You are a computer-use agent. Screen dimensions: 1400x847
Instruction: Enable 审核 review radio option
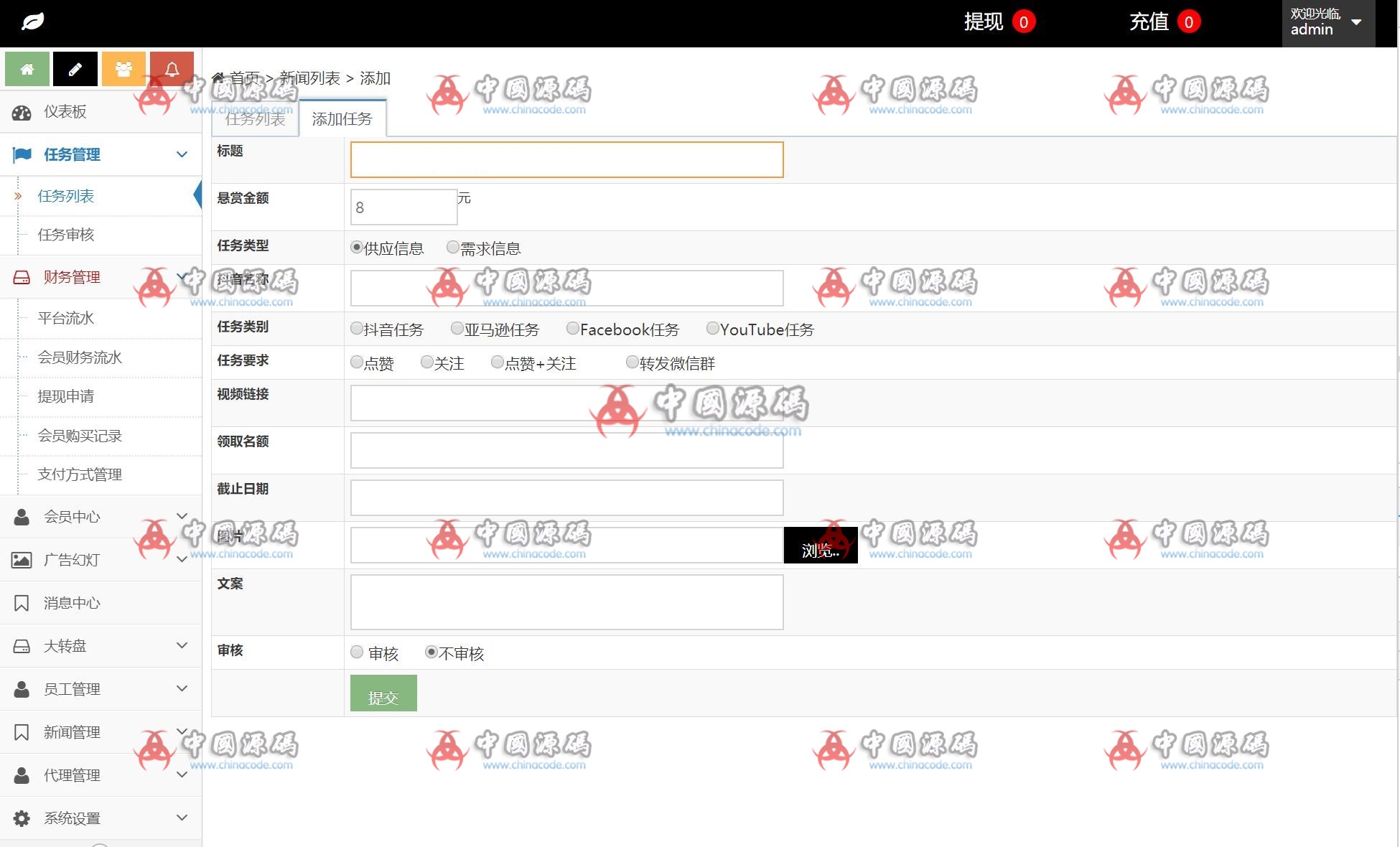point(357,652)
